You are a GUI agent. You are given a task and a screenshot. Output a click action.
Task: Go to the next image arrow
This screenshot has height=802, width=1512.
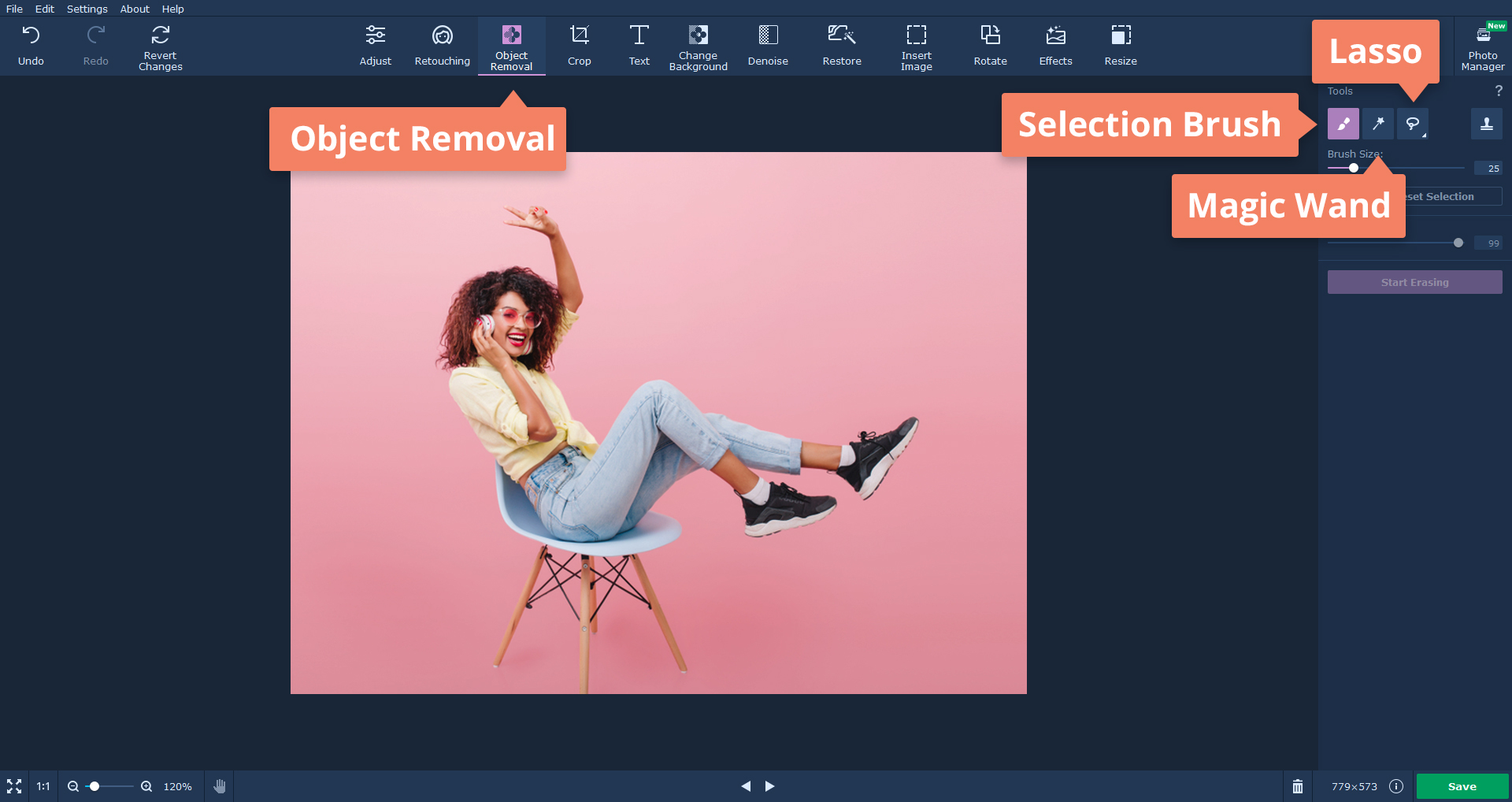pos(770,786)
